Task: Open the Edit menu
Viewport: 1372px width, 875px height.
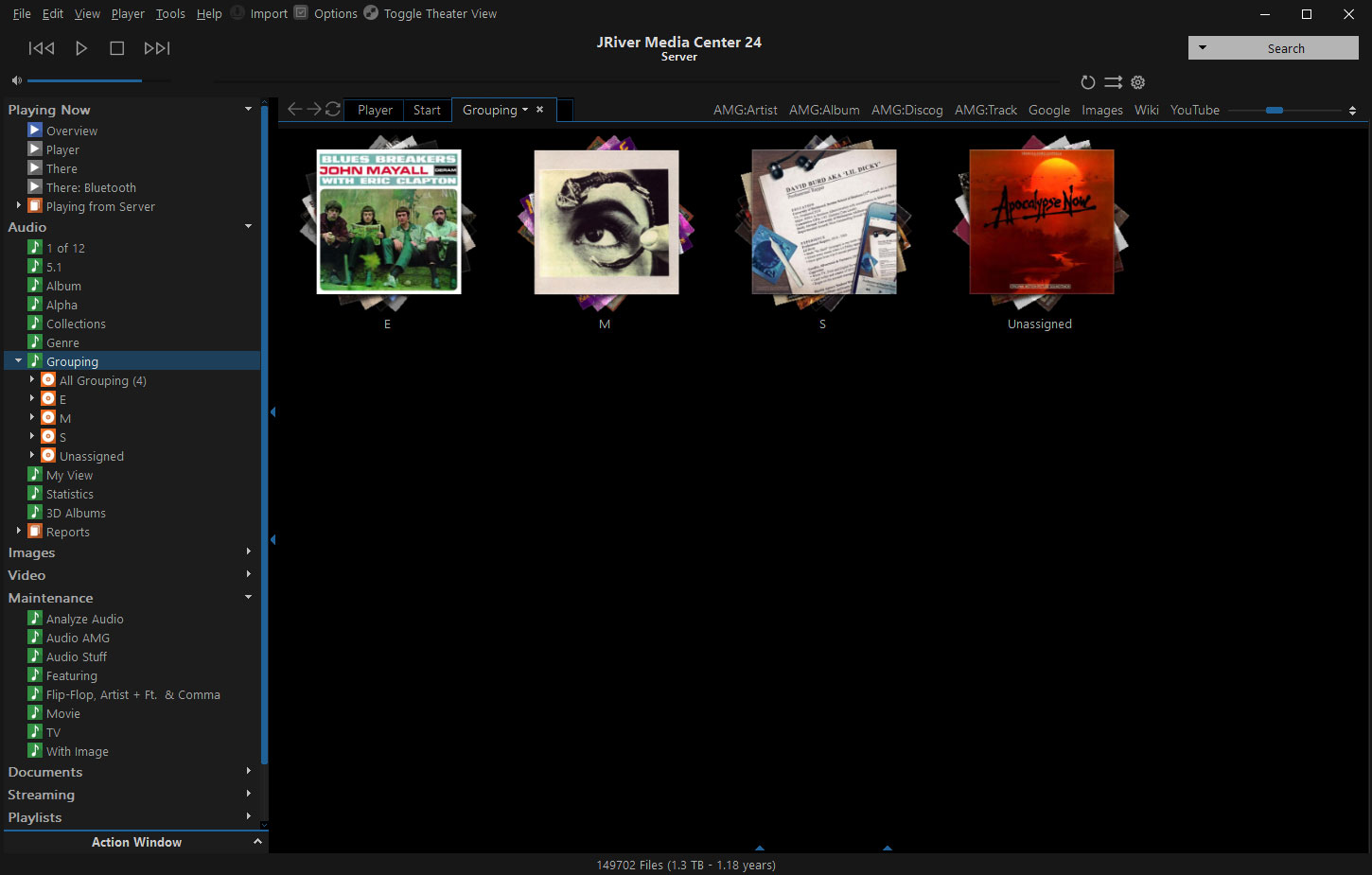Action: click(53, 13)
